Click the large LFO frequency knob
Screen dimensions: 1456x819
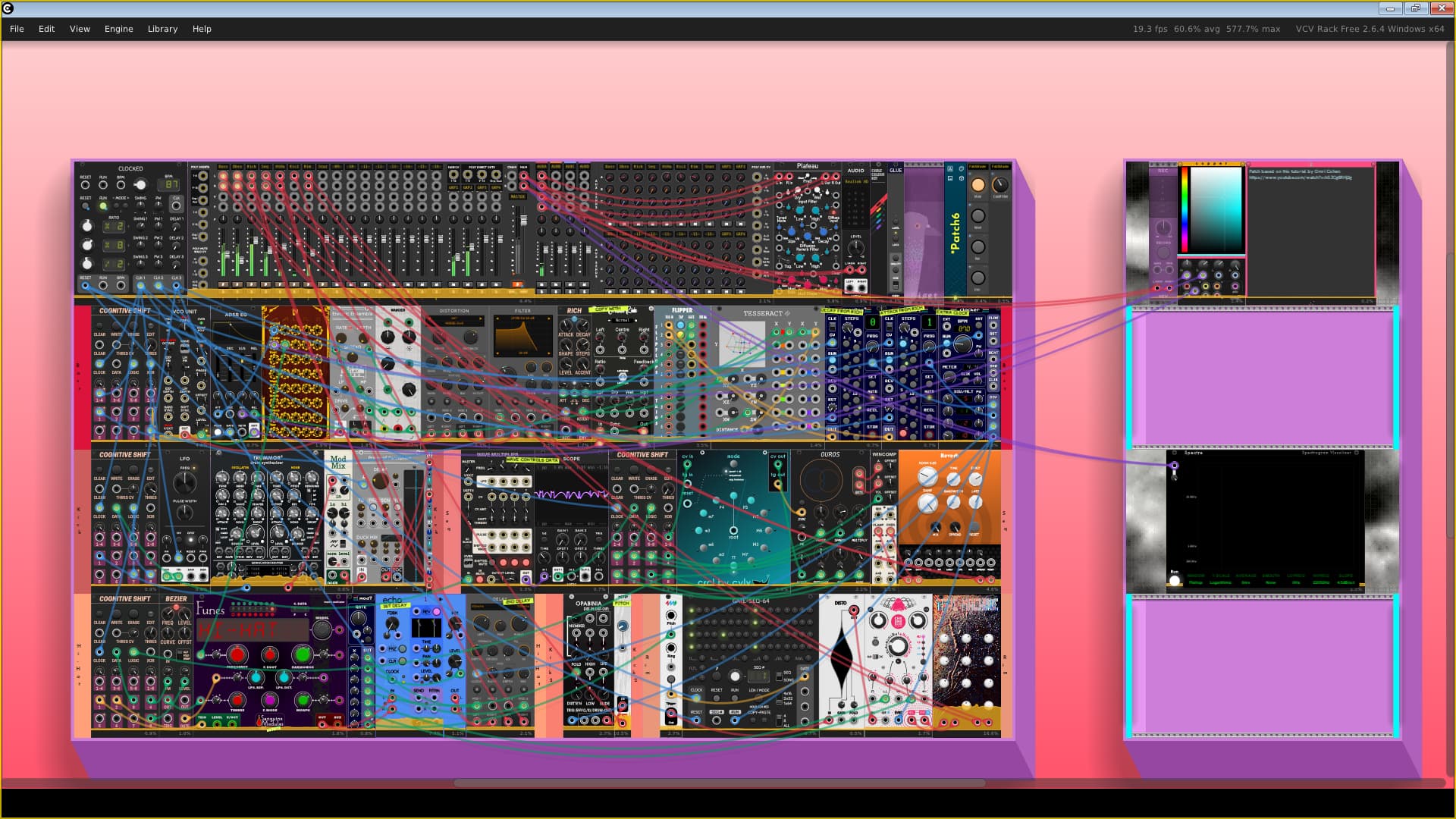click(184, 482)
